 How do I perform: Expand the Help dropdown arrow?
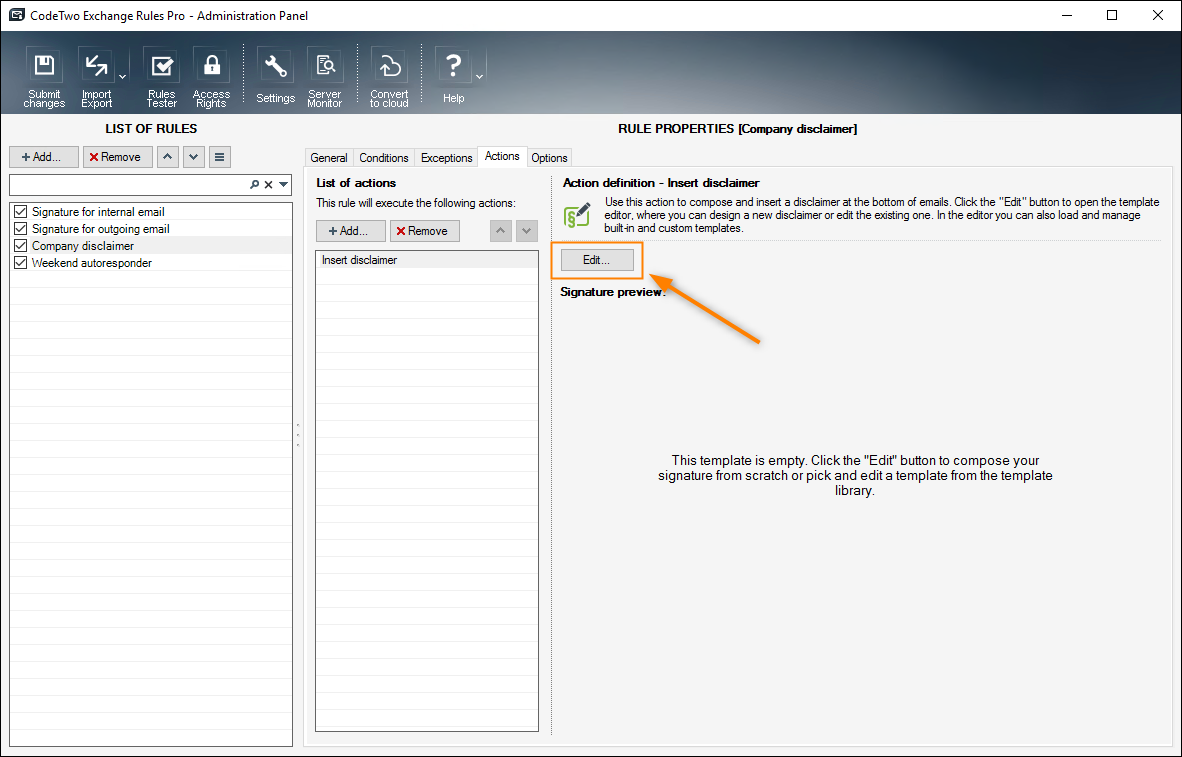tap(479, 77)
